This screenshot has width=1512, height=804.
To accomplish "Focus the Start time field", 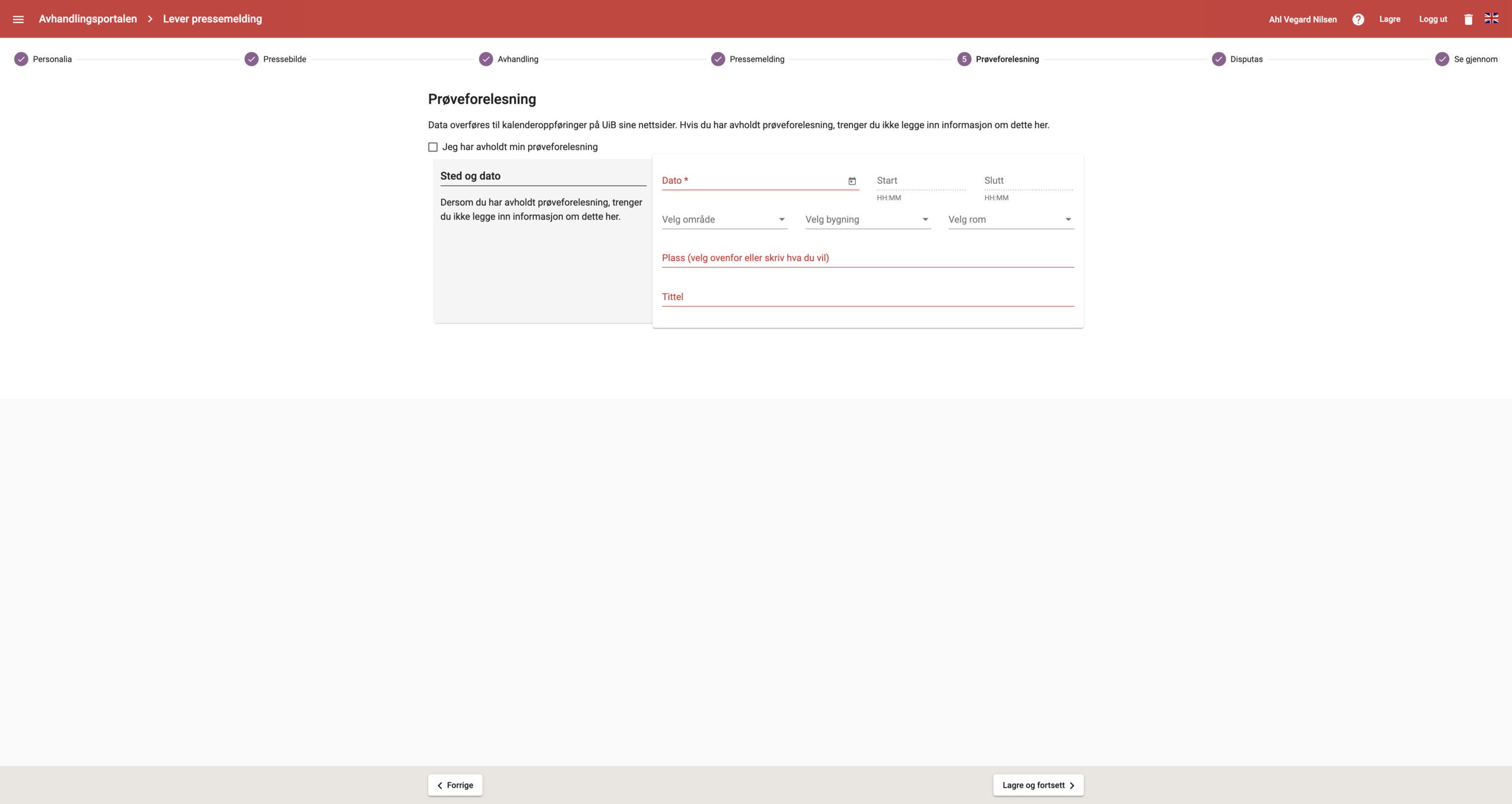I will tap(920, 181).
